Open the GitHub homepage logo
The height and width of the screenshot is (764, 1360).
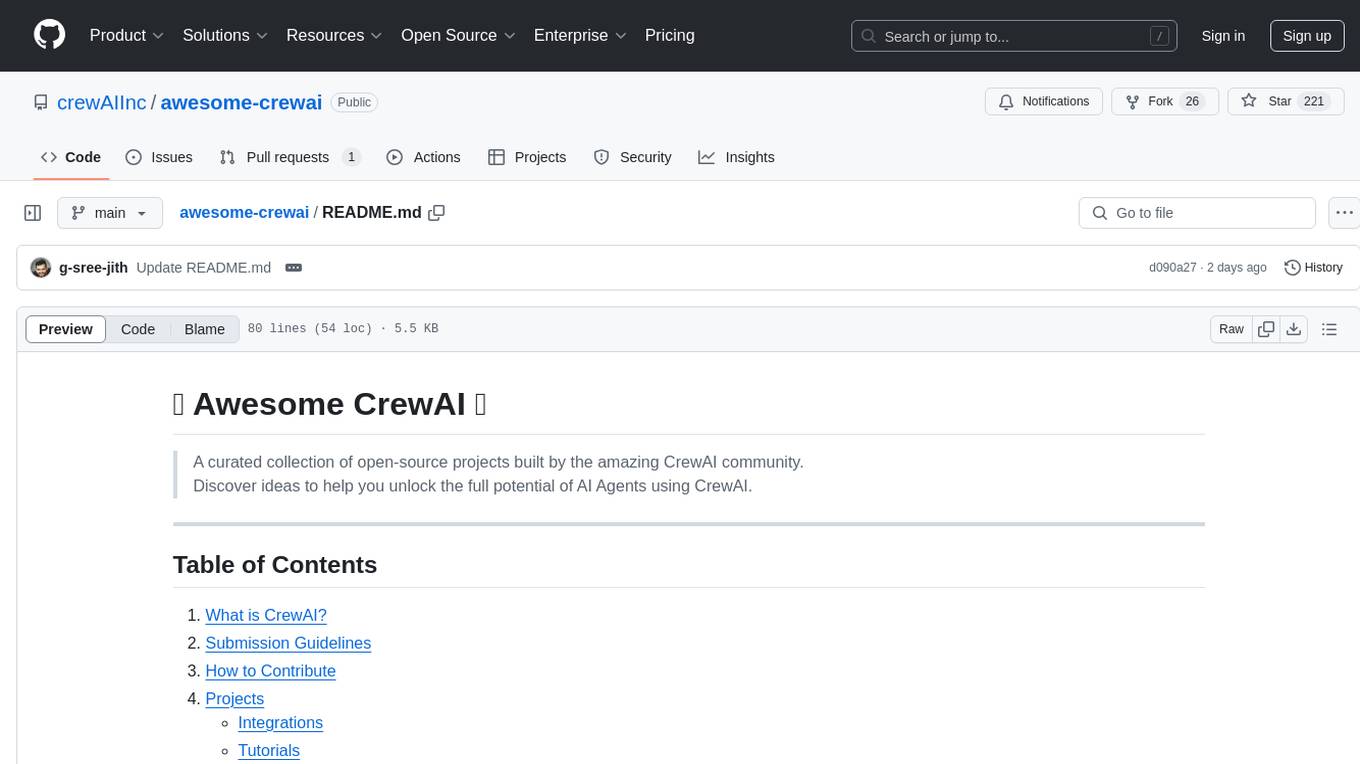(x=50, y=35)
